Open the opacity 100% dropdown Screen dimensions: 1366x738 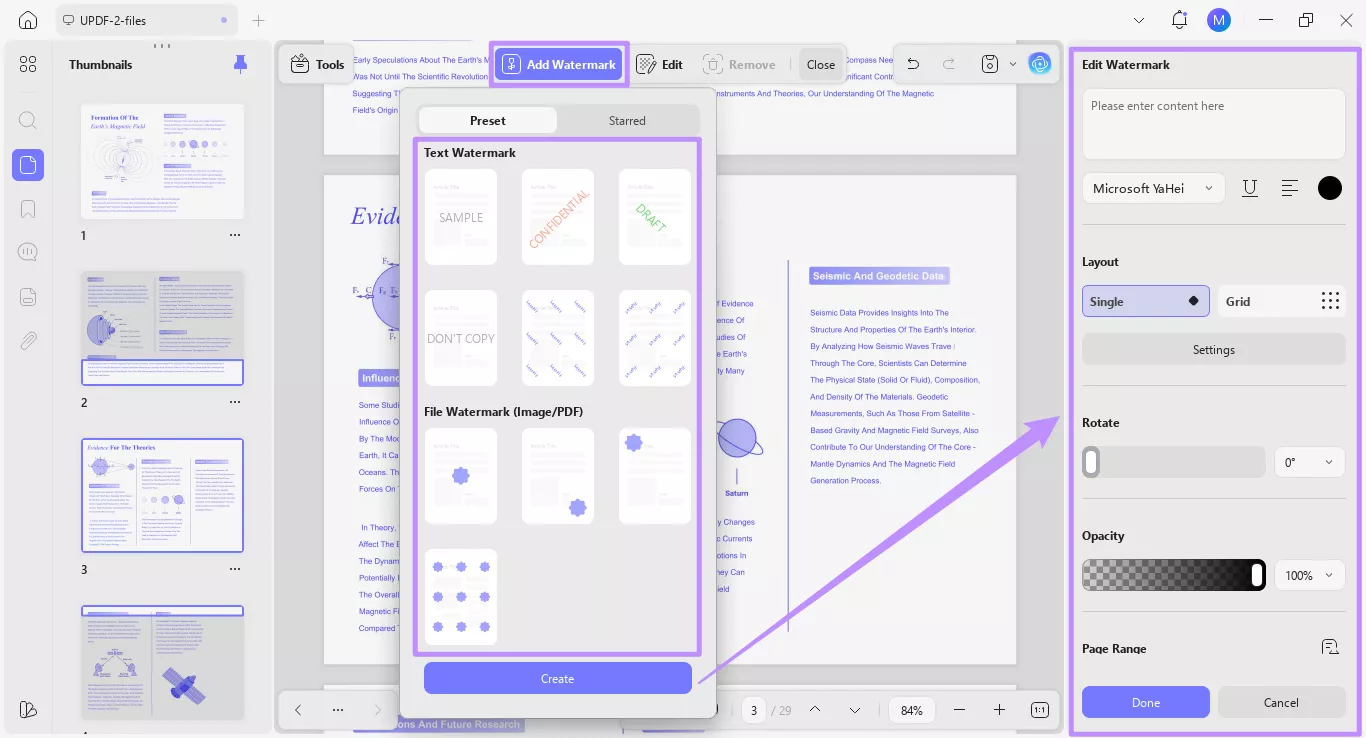[1309, 575]
